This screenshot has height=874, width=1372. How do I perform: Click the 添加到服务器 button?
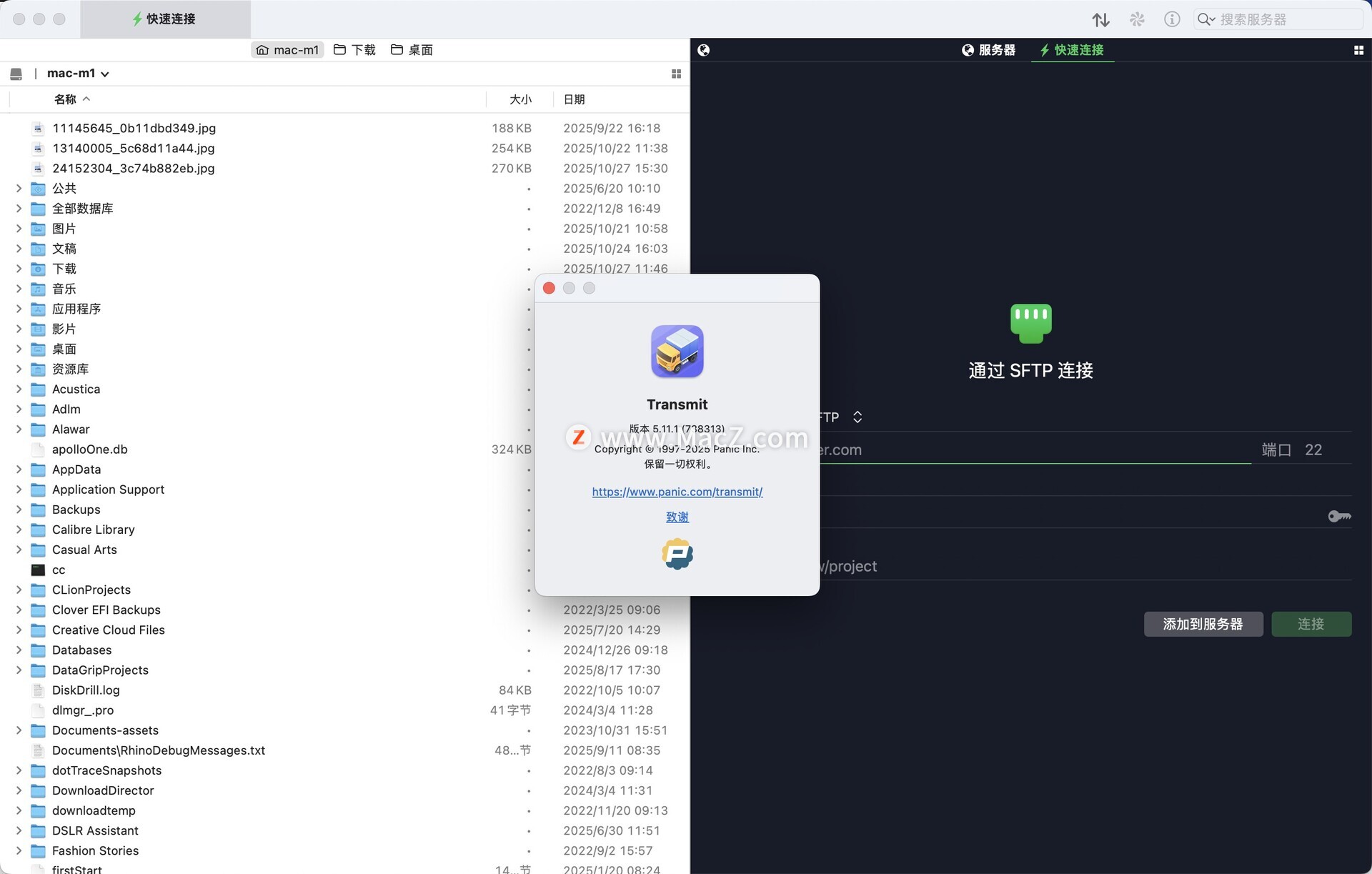coord(1203,624)
